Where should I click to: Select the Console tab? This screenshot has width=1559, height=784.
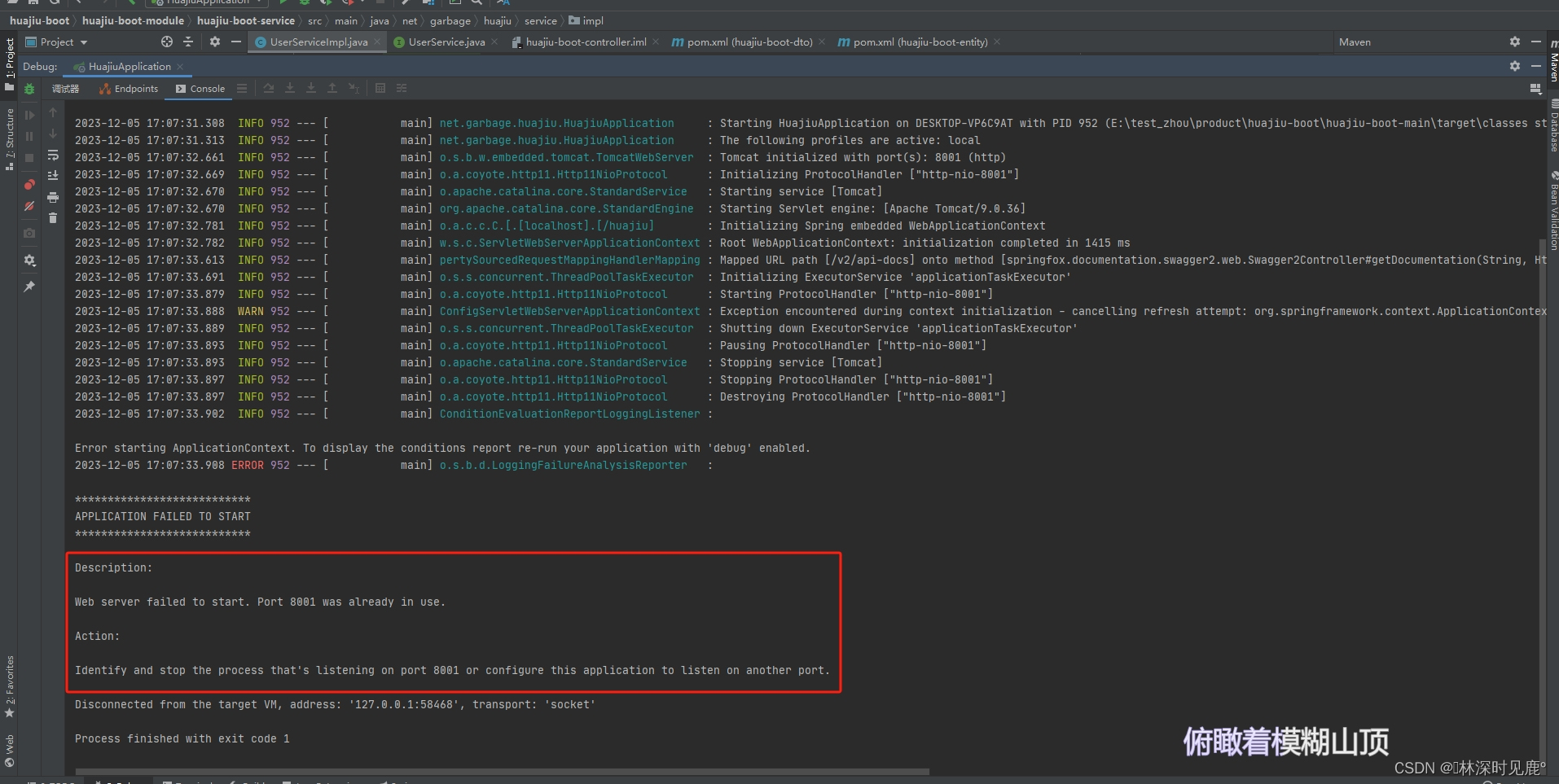(x=200, y=89)
